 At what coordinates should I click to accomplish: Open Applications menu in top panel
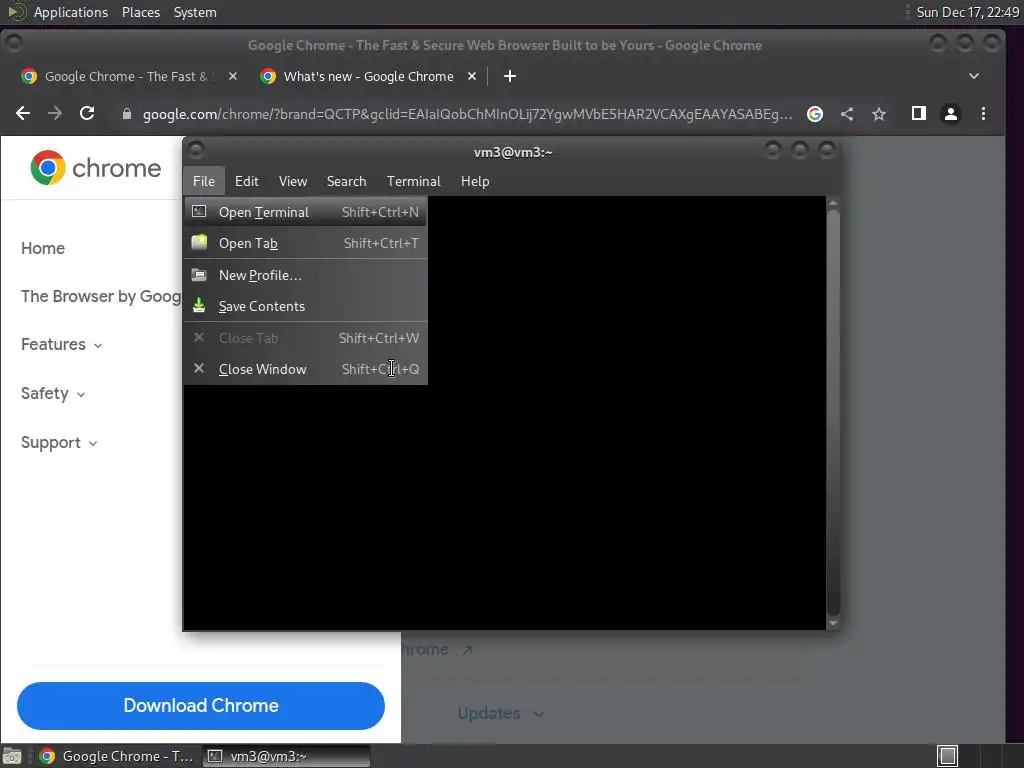71,12
